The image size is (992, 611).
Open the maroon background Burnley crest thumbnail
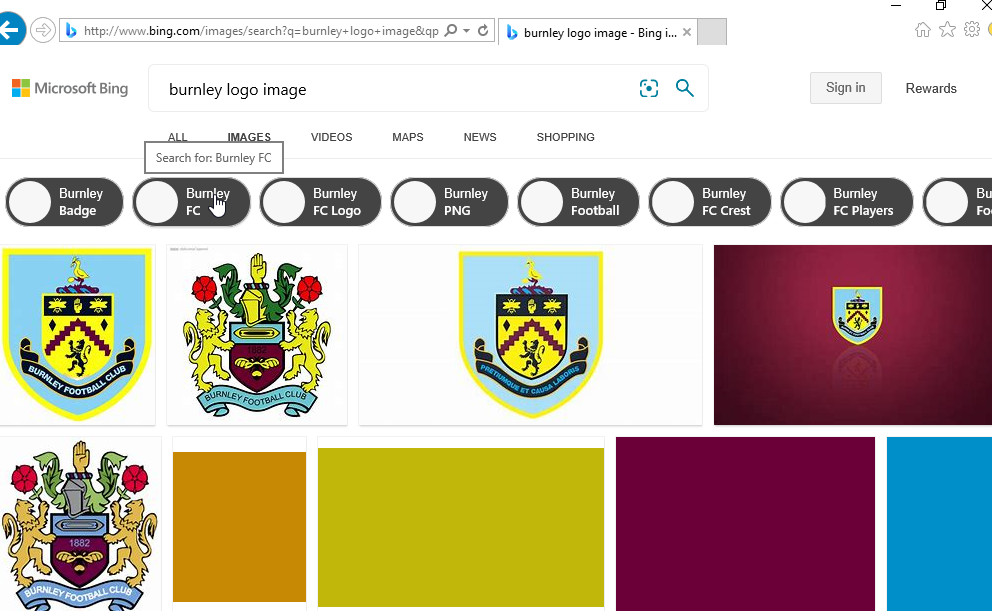click(x=853, y=335)
